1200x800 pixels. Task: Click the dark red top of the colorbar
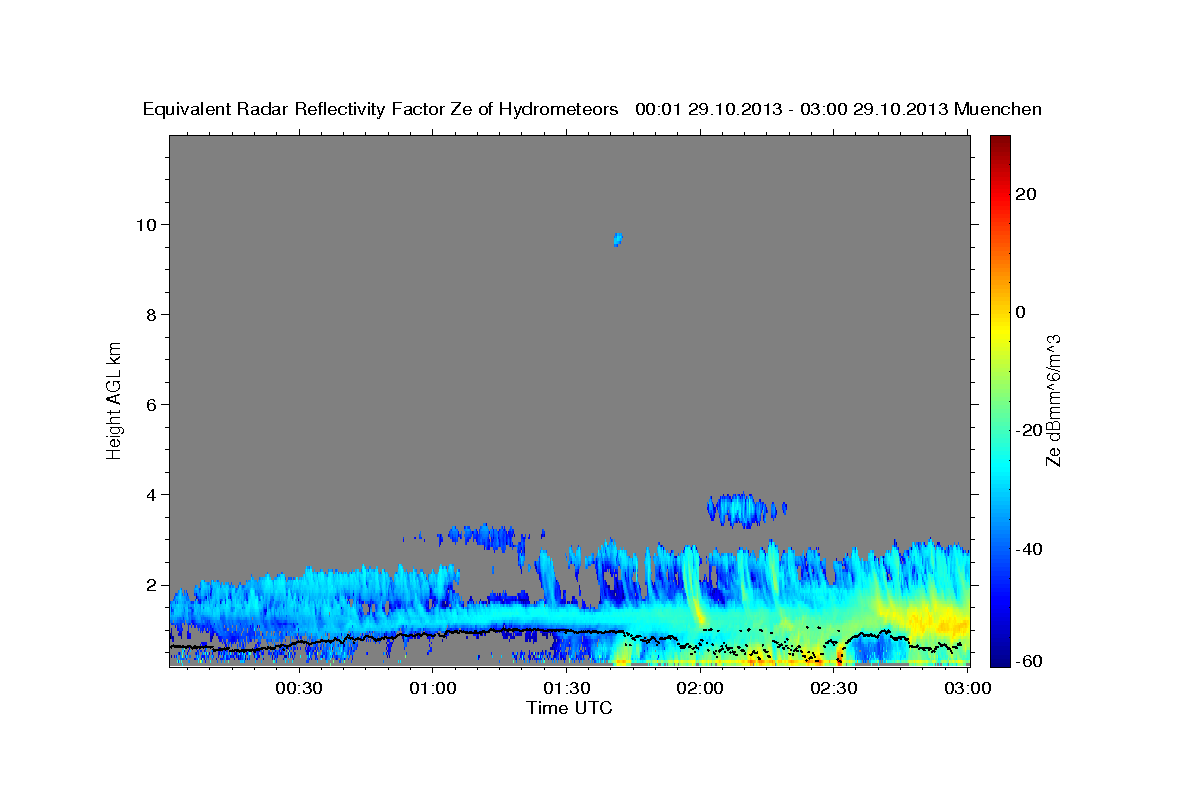pos(999,142)
